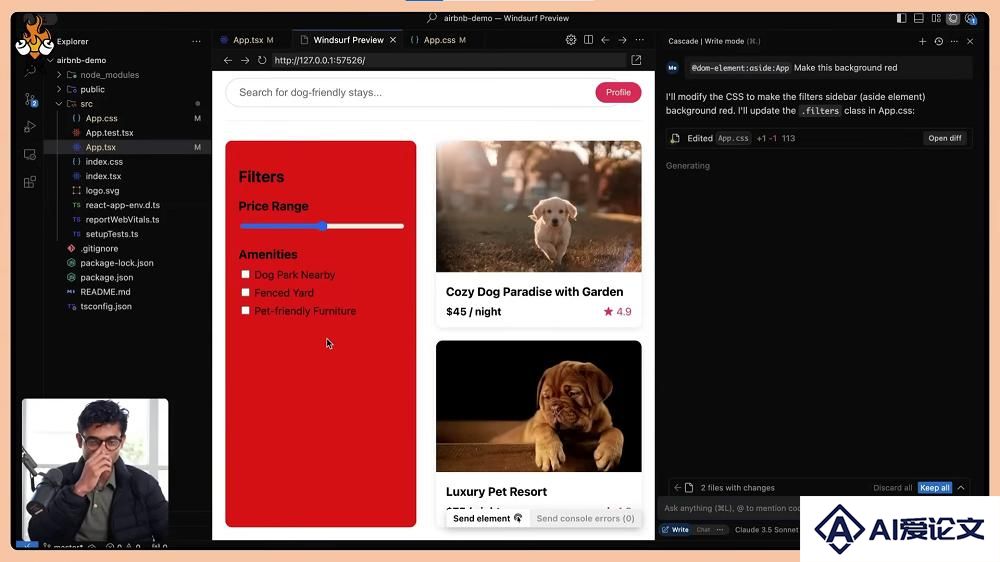Open preview in external browser

(x=636, y=60)
